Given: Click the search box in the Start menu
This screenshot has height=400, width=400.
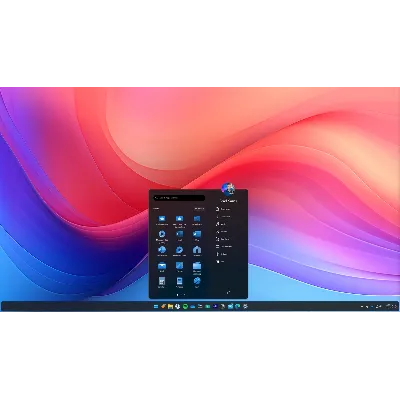Looking at the screenshot, I should tap(179, 198).
